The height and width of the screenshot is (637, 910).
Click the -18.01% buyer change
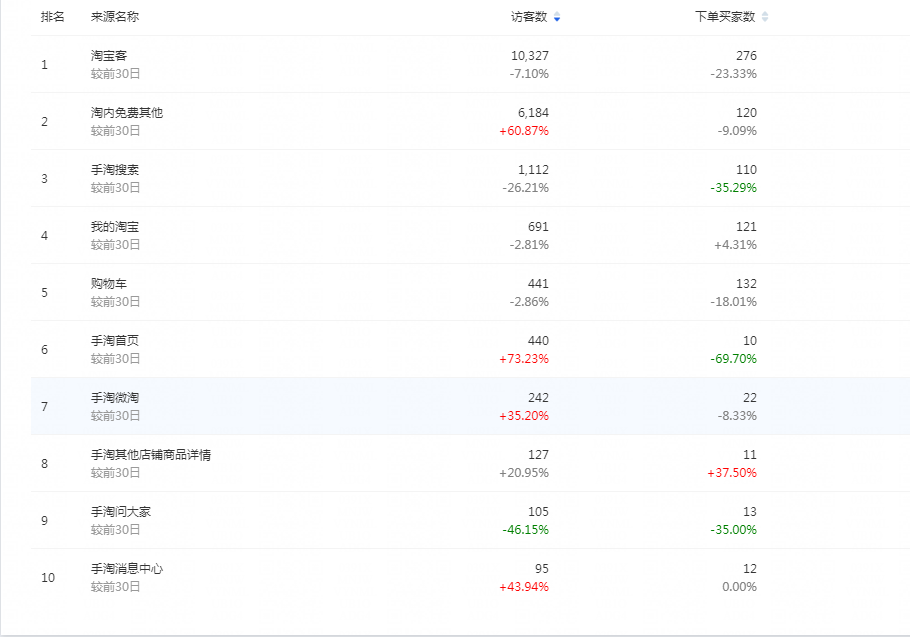[734, 302]
